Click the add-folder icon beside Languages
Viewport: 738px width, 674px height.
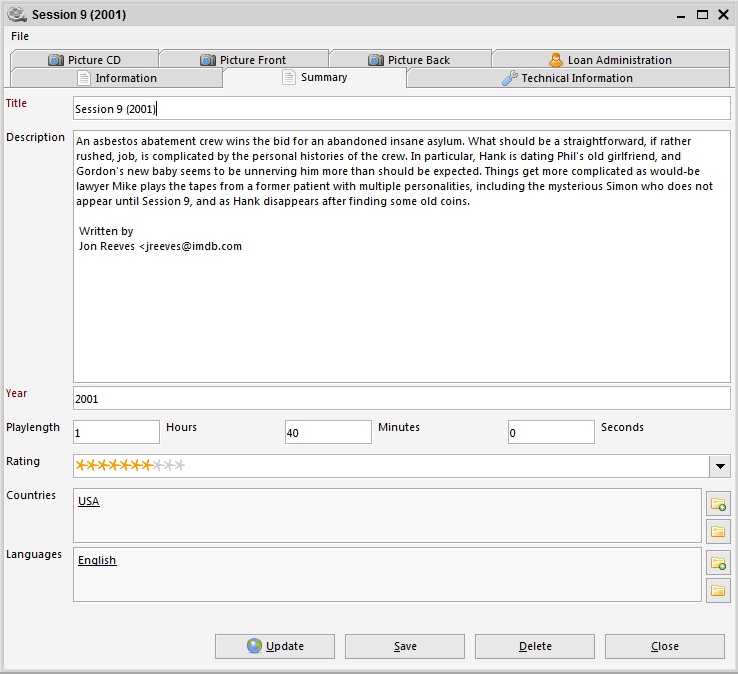718,562
